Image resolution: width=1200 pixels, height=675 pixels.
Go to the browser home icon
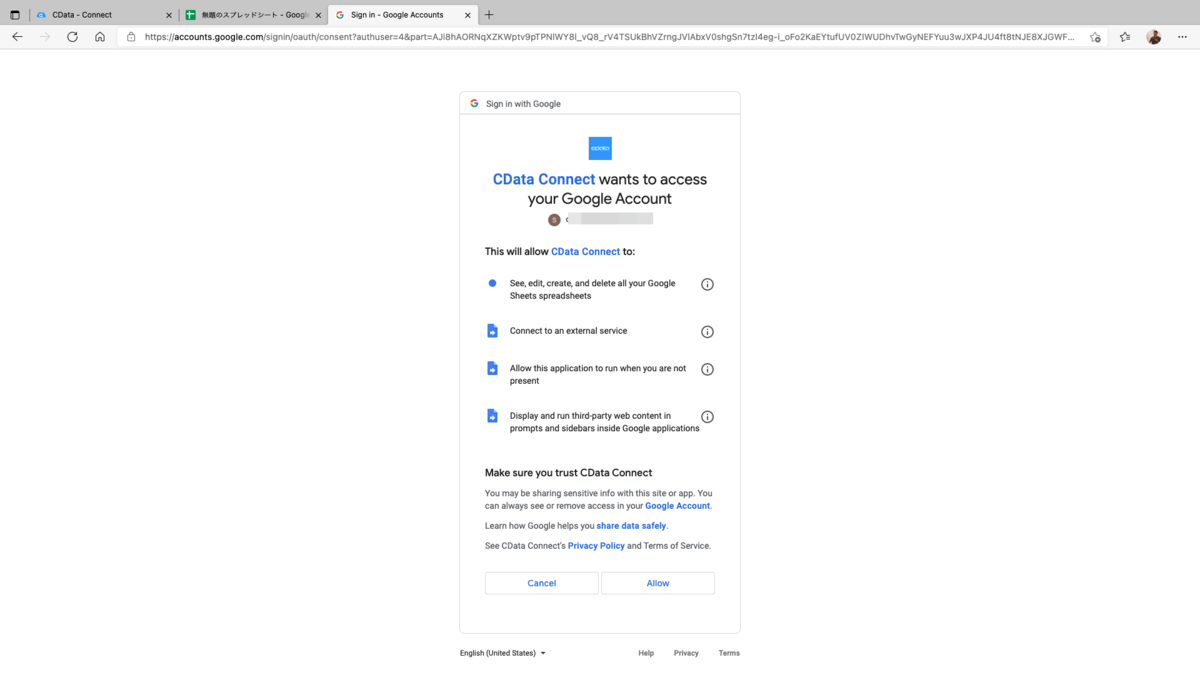coord(100,37)
